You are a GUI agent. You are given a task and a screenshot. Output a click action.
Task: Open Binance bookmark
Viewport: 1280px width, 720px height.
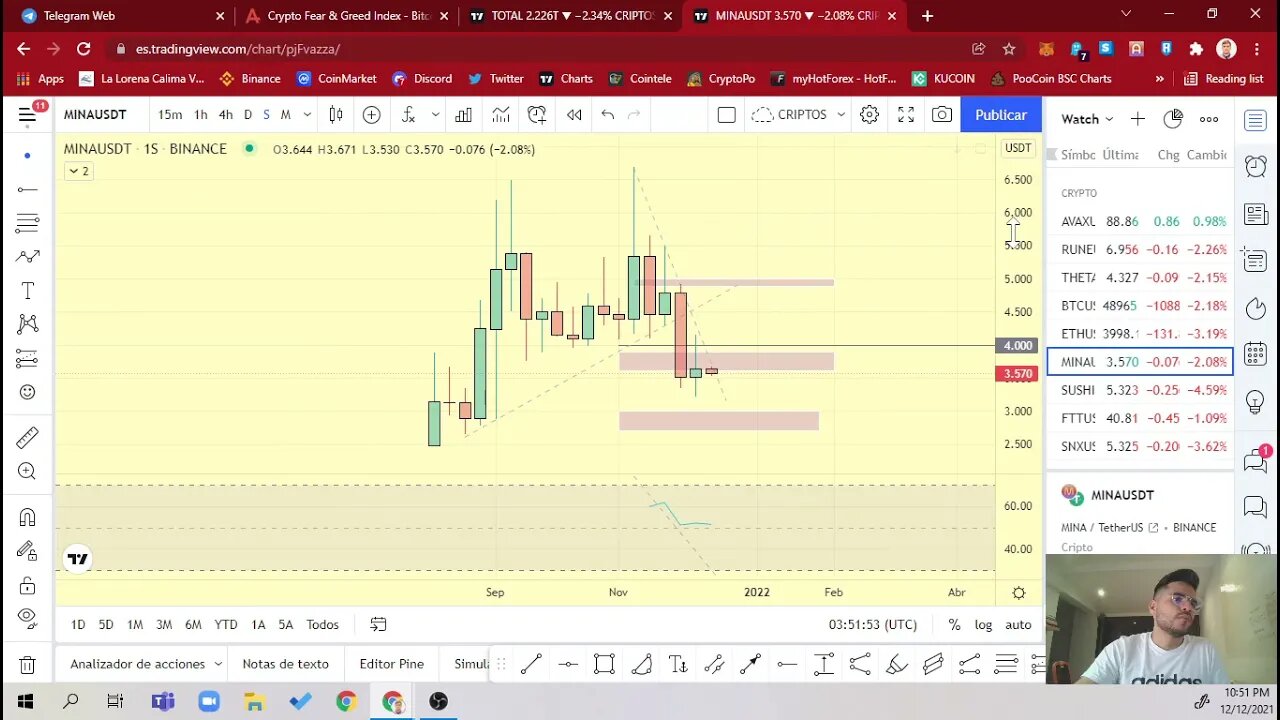pos(250,79)
